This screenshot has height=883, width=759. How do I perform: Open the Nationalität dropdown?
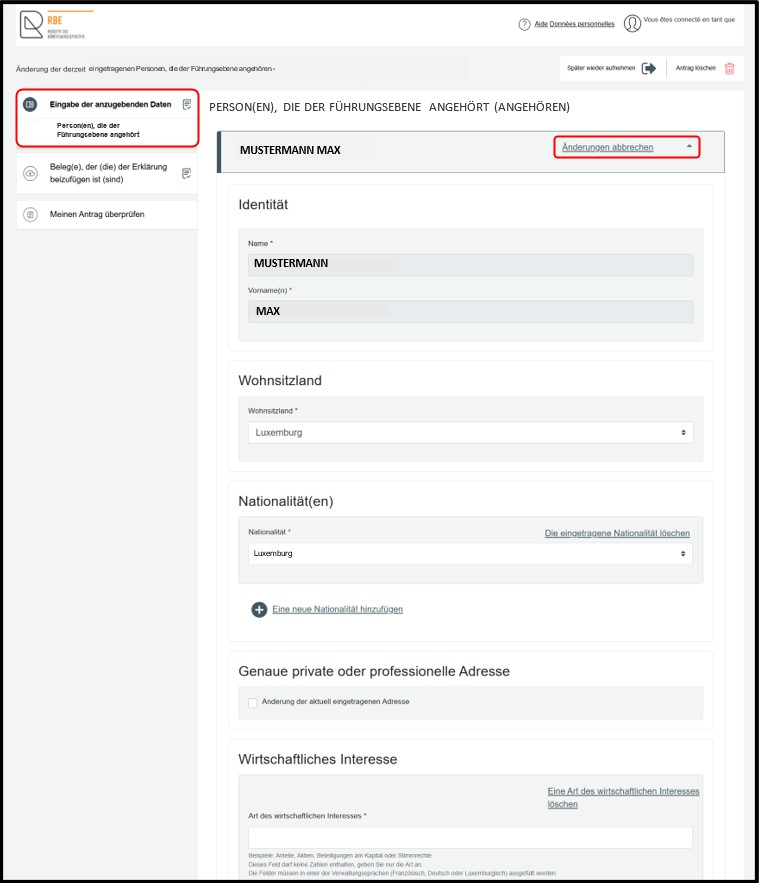470,554
